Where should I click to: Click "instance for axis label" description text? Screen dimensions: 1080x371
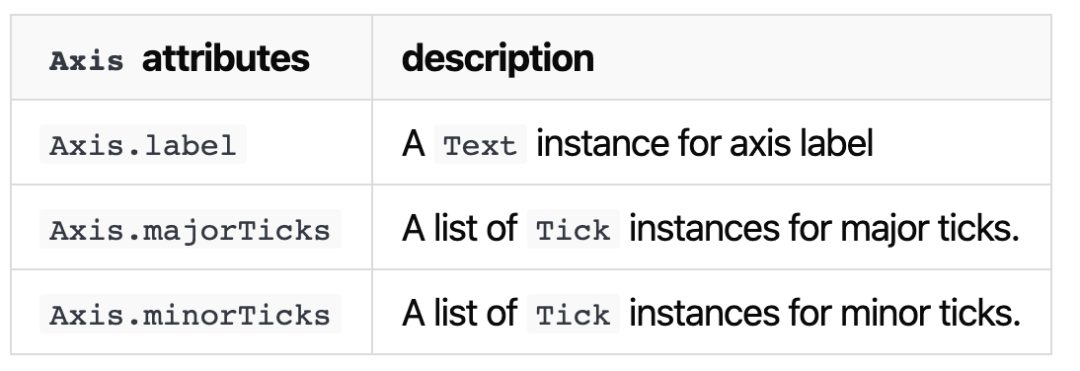tap(705, 145)
